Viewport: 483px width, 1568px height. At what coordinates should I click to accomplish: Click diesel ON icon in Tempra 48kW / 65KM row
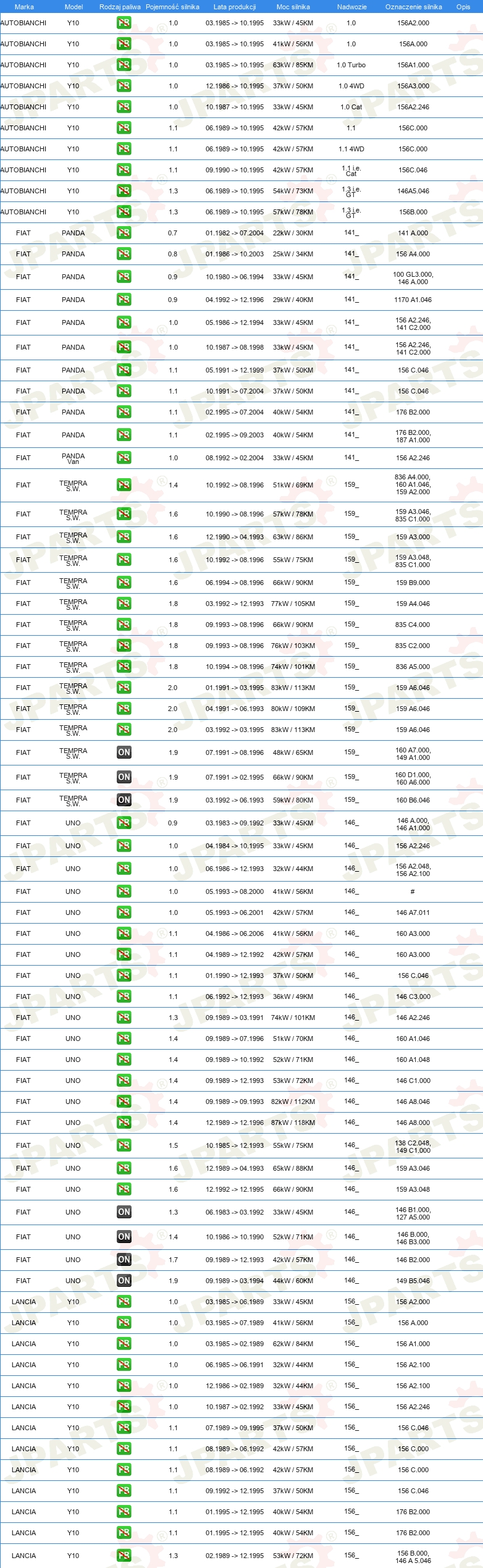(124, 752)
